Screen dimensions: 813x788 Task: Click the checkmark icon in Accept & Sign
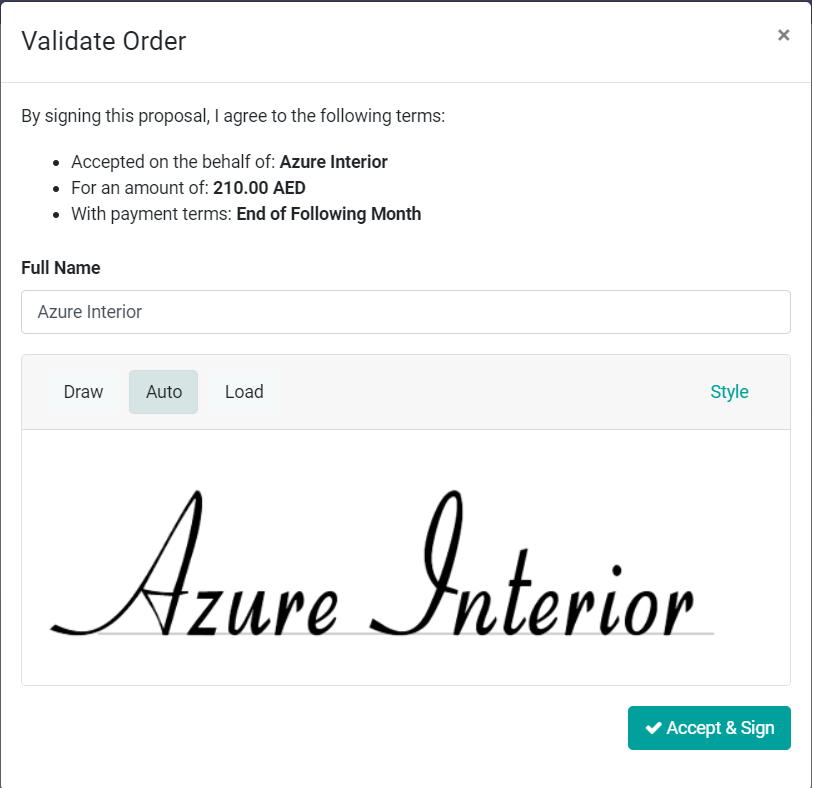pyautogui.click(x=653, y=728)
